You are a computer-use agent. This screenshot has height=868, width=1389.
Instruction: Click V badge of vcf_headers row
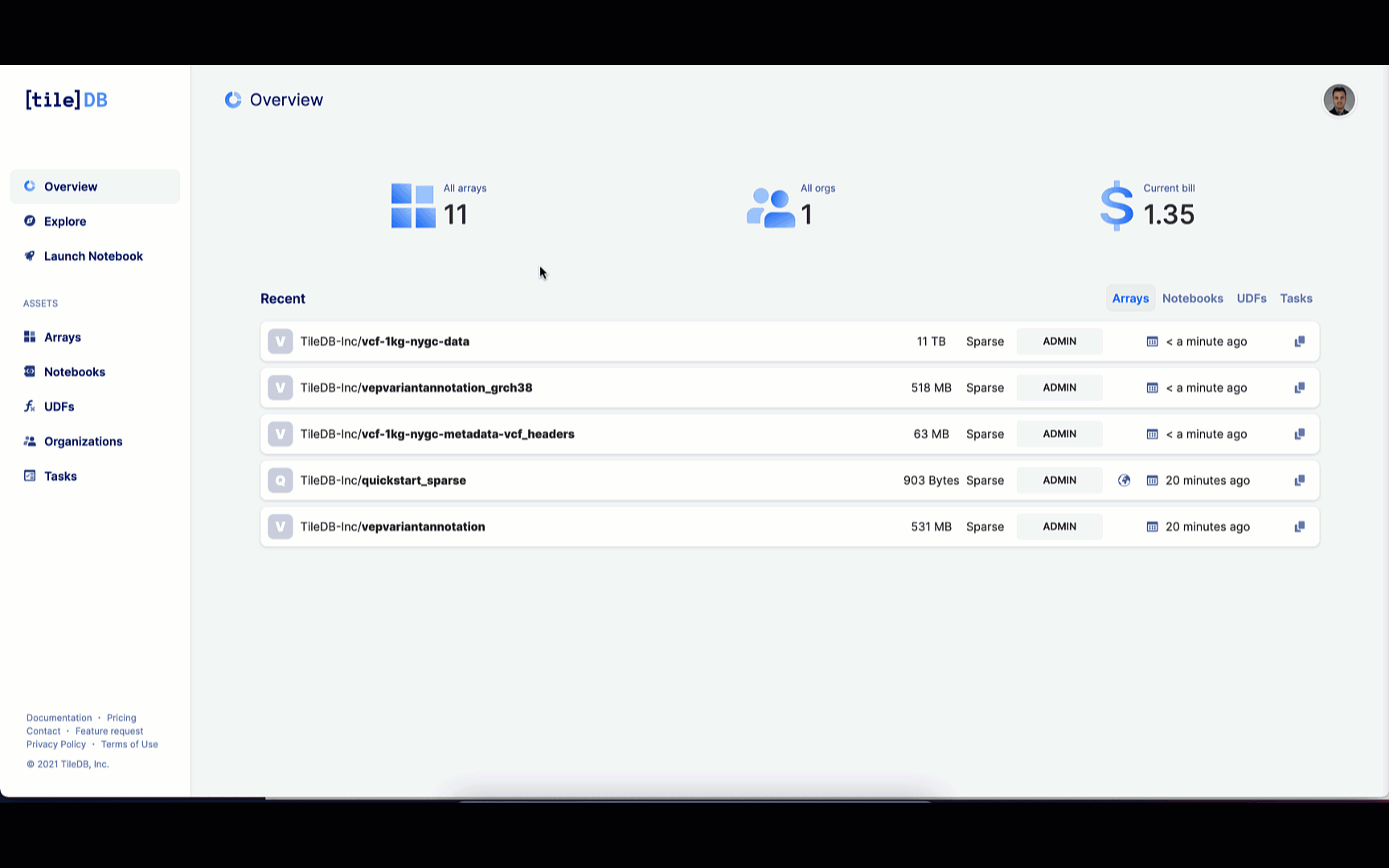(280, 434)
